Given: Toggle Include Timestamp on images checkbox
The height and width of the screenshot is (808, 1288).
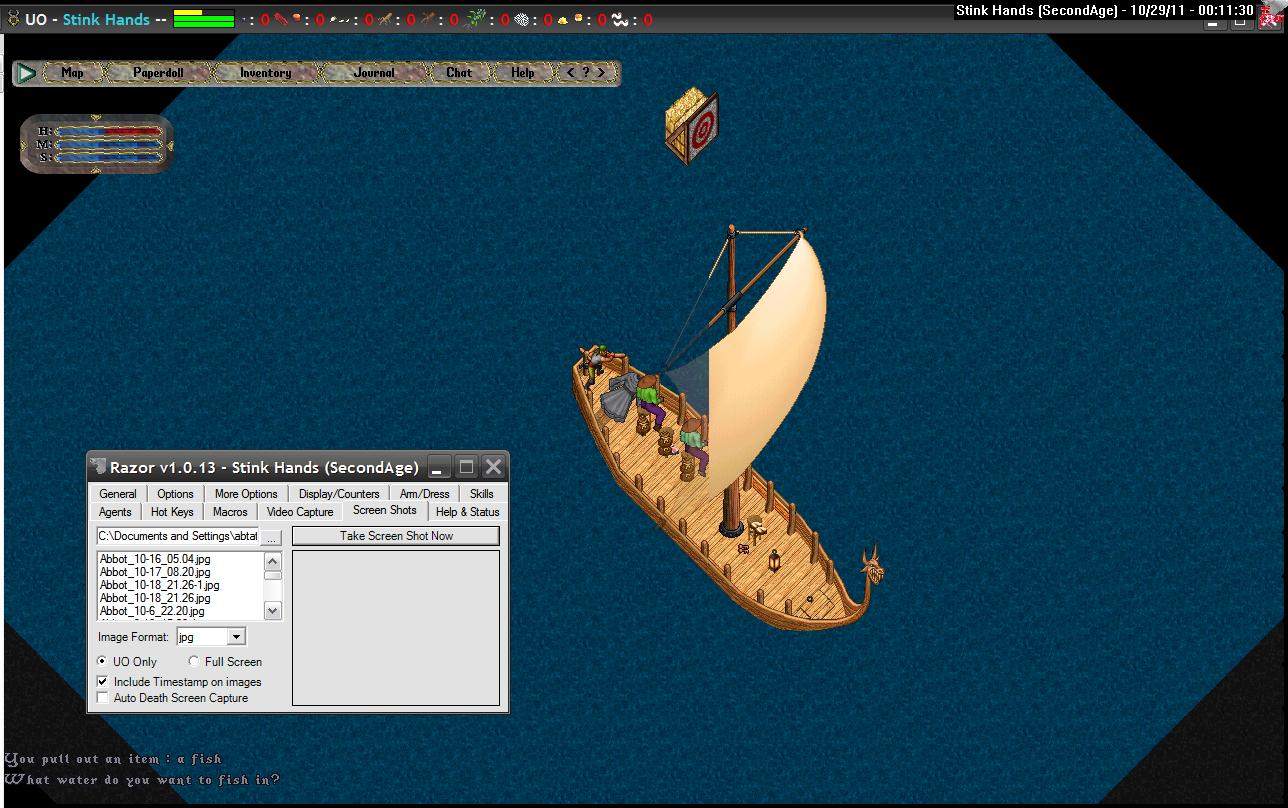Looking at the screenshot, I should [x=103, y=681].
